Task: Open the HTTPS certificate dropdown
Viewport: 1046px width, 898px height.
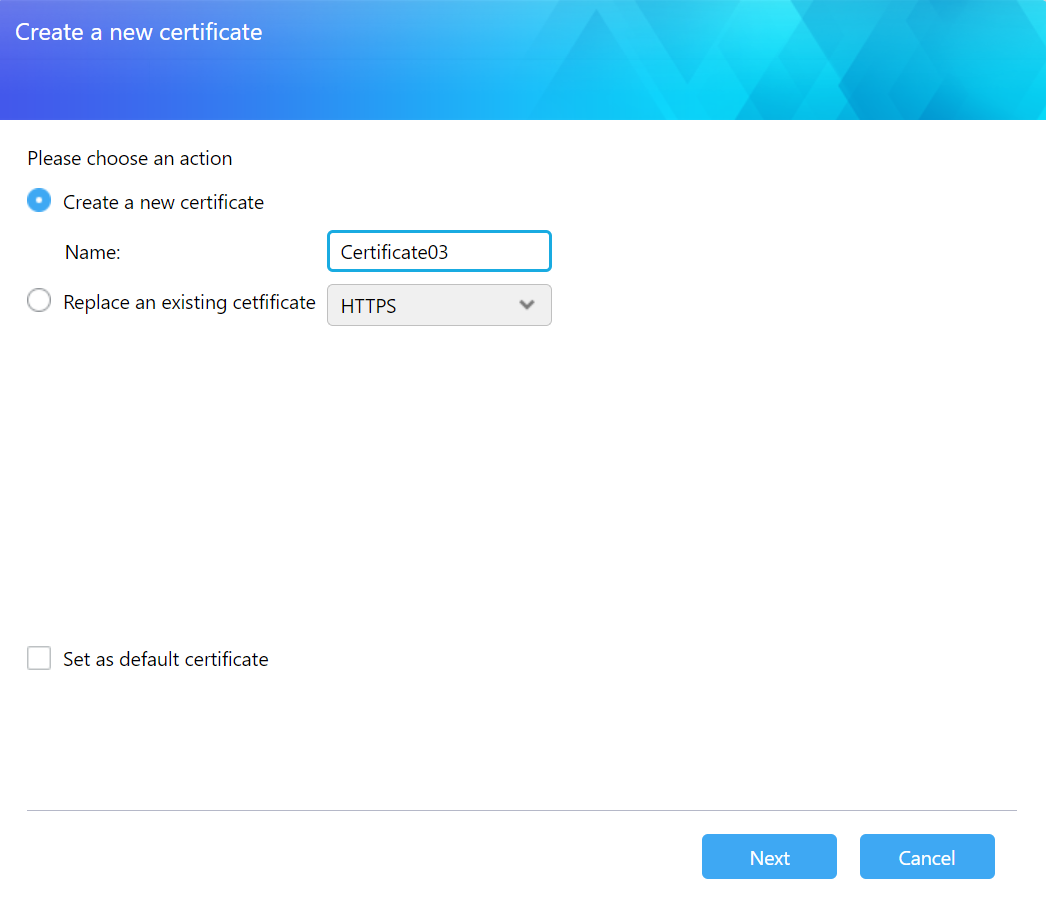Action: (x=439, y=305)
